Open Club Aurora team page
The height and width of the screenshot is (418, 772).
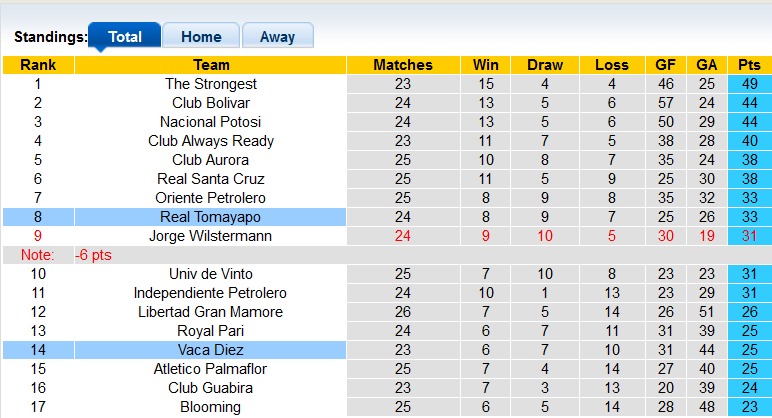[211, 160]
